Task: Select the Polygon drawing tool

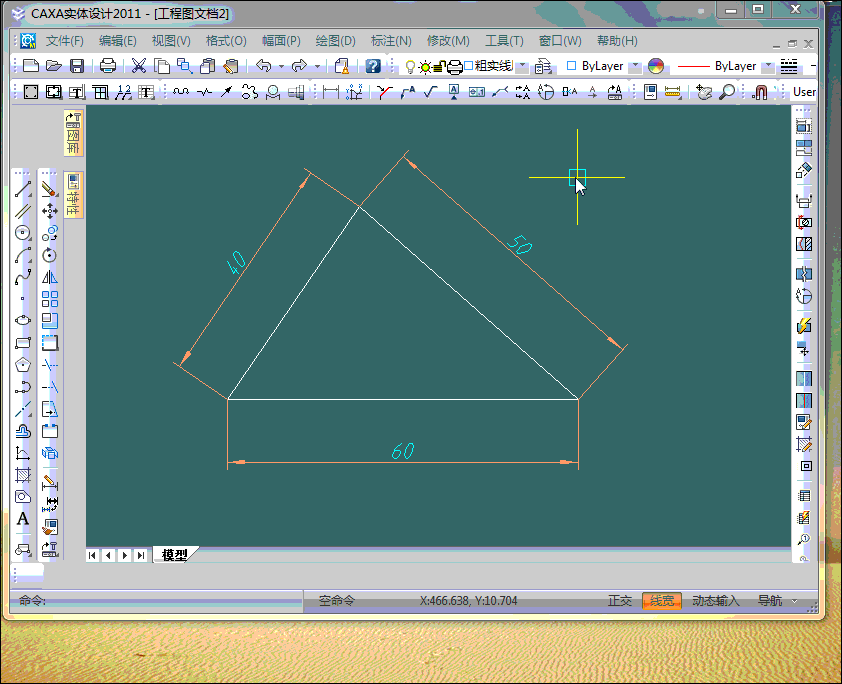Action: click(x=23, y=365)
